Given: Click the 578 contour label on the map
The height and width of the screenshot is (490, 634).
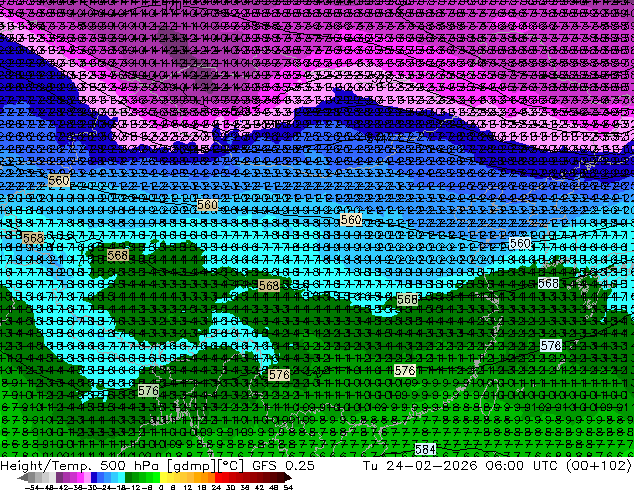Looking at the screenshot, I should pyautogui.click(x=551, y=345).
